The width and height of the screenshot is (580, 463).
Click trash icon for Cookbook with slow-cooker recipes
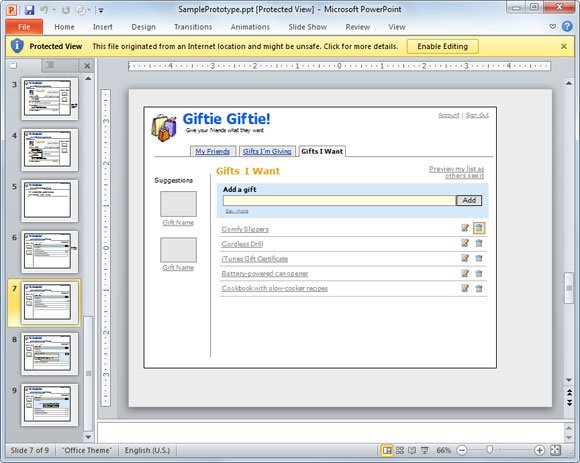point(479,288)
